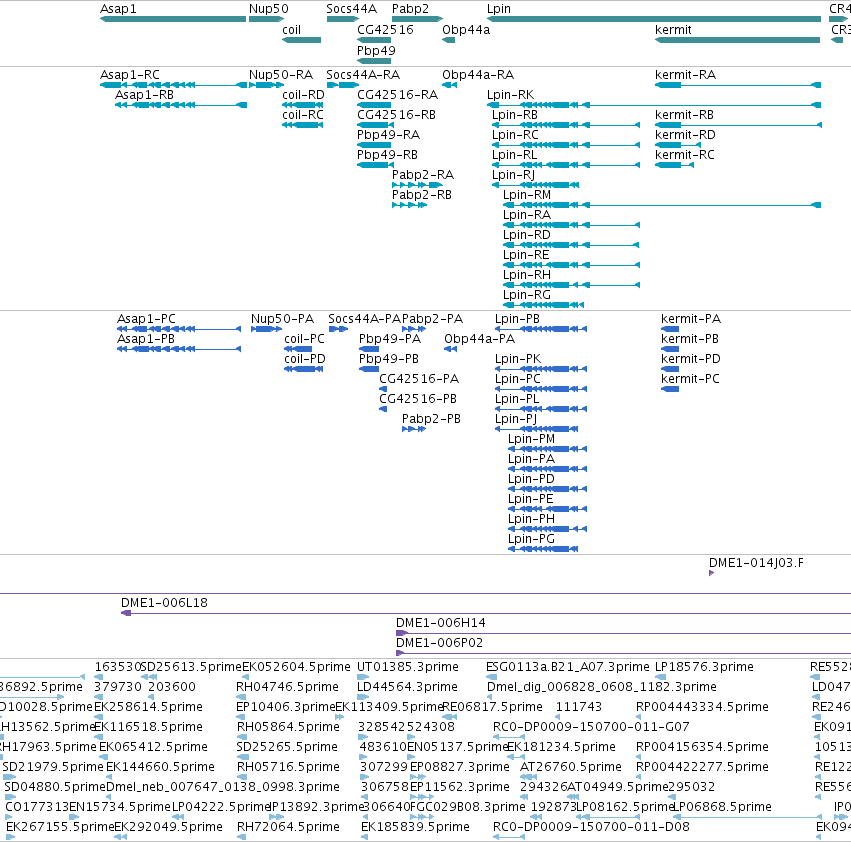The image size is (851, 842).
Task: Select EST EK185839.5prime
Action: 415,827
